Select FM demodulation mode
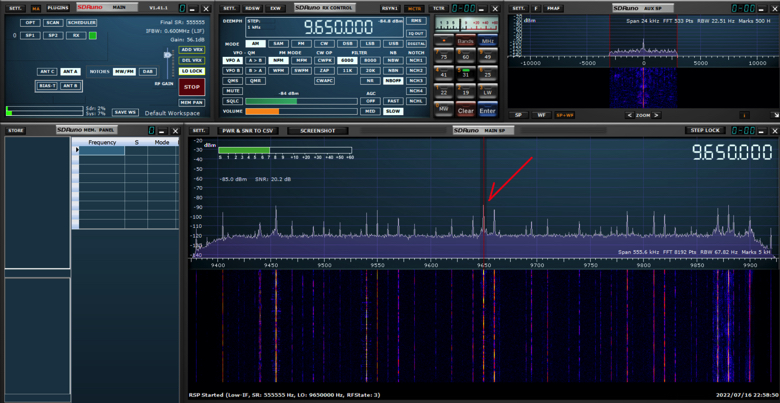The image size is (780, 403). tap(301, 44)
